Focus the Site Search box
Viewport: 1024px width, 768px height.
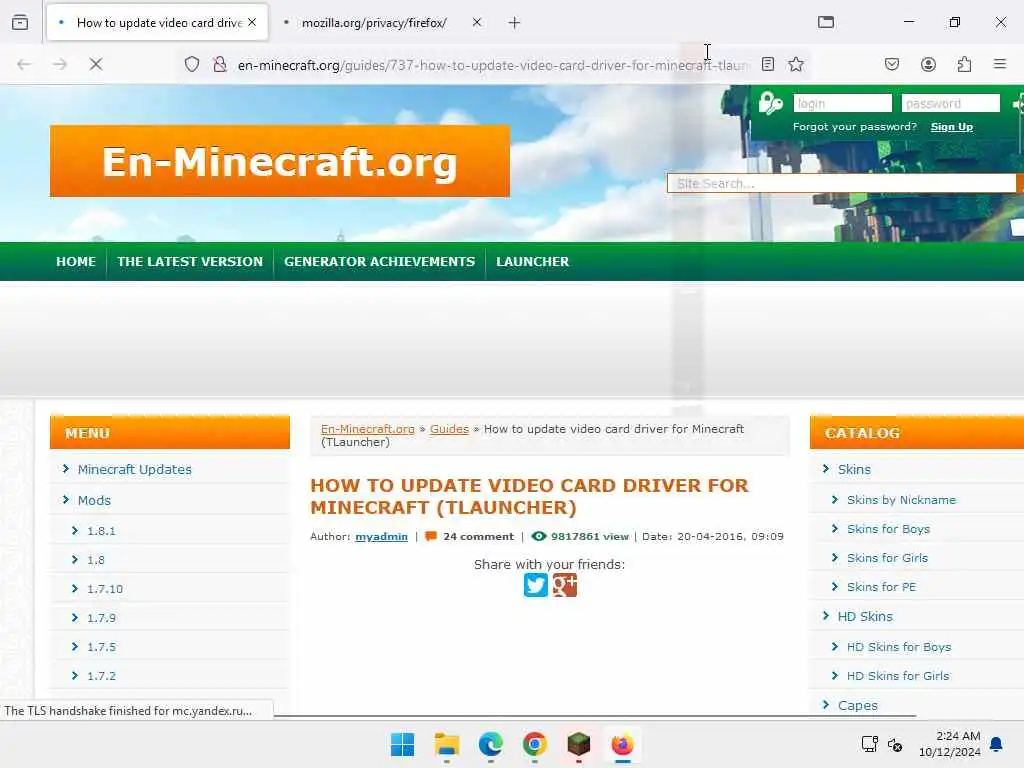841,184
